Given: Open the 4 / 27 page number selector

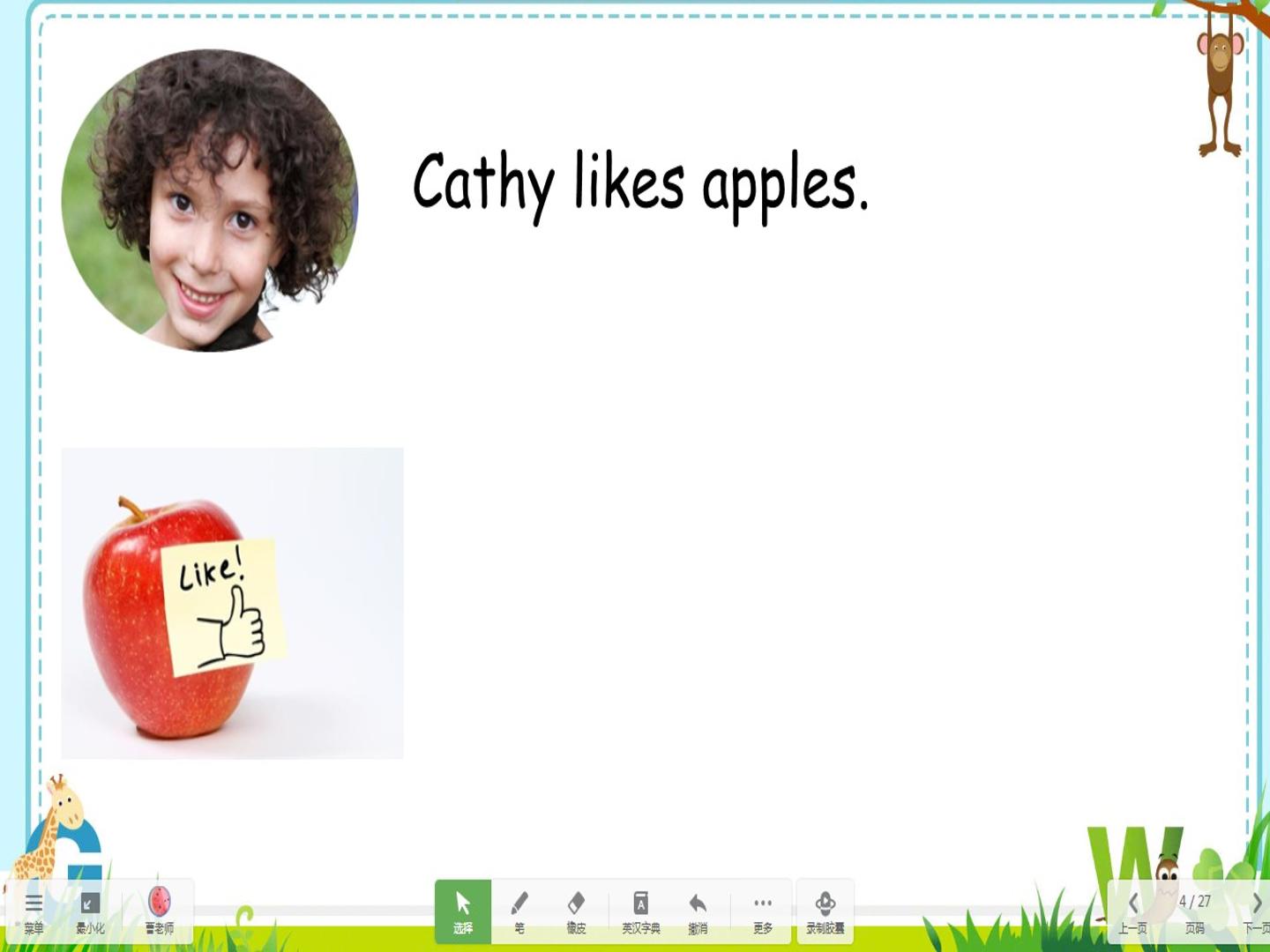Looking at the screenshot, I should pyautogui.click(x=1195, y=911).
